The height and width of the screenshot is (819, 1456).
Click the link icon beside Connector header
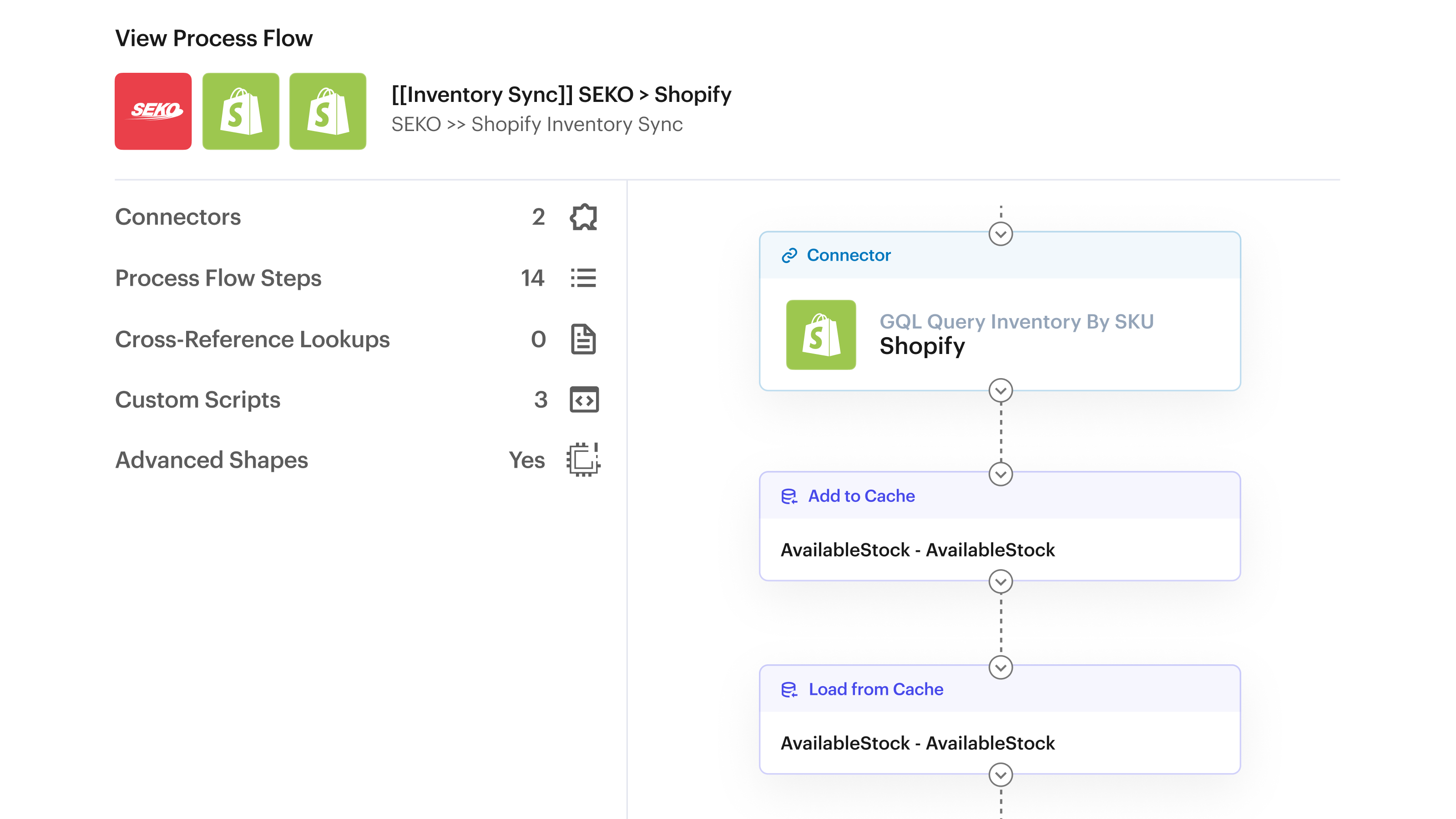pyautogui.click(x=789, y=255)
